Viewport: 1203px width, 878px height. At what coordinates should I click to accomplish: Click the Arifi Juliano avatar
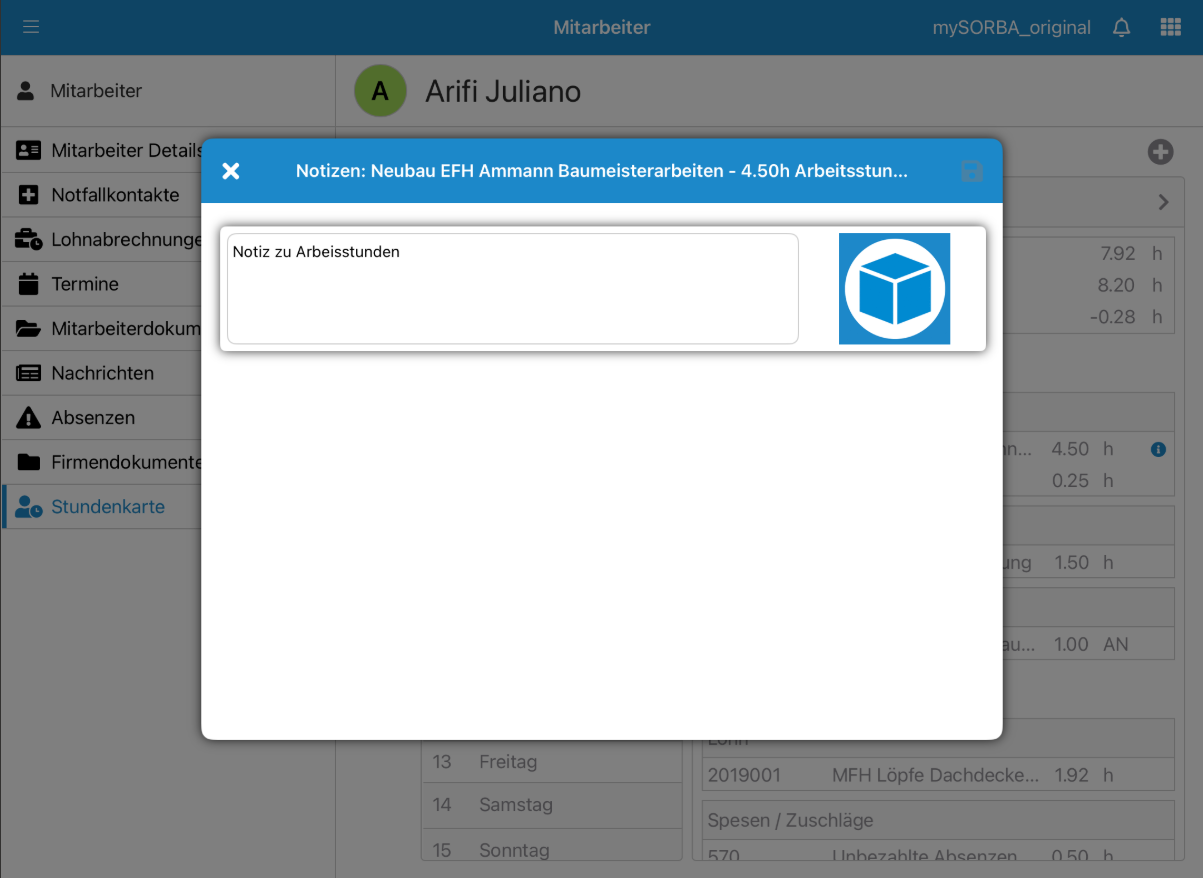point(380,91)
